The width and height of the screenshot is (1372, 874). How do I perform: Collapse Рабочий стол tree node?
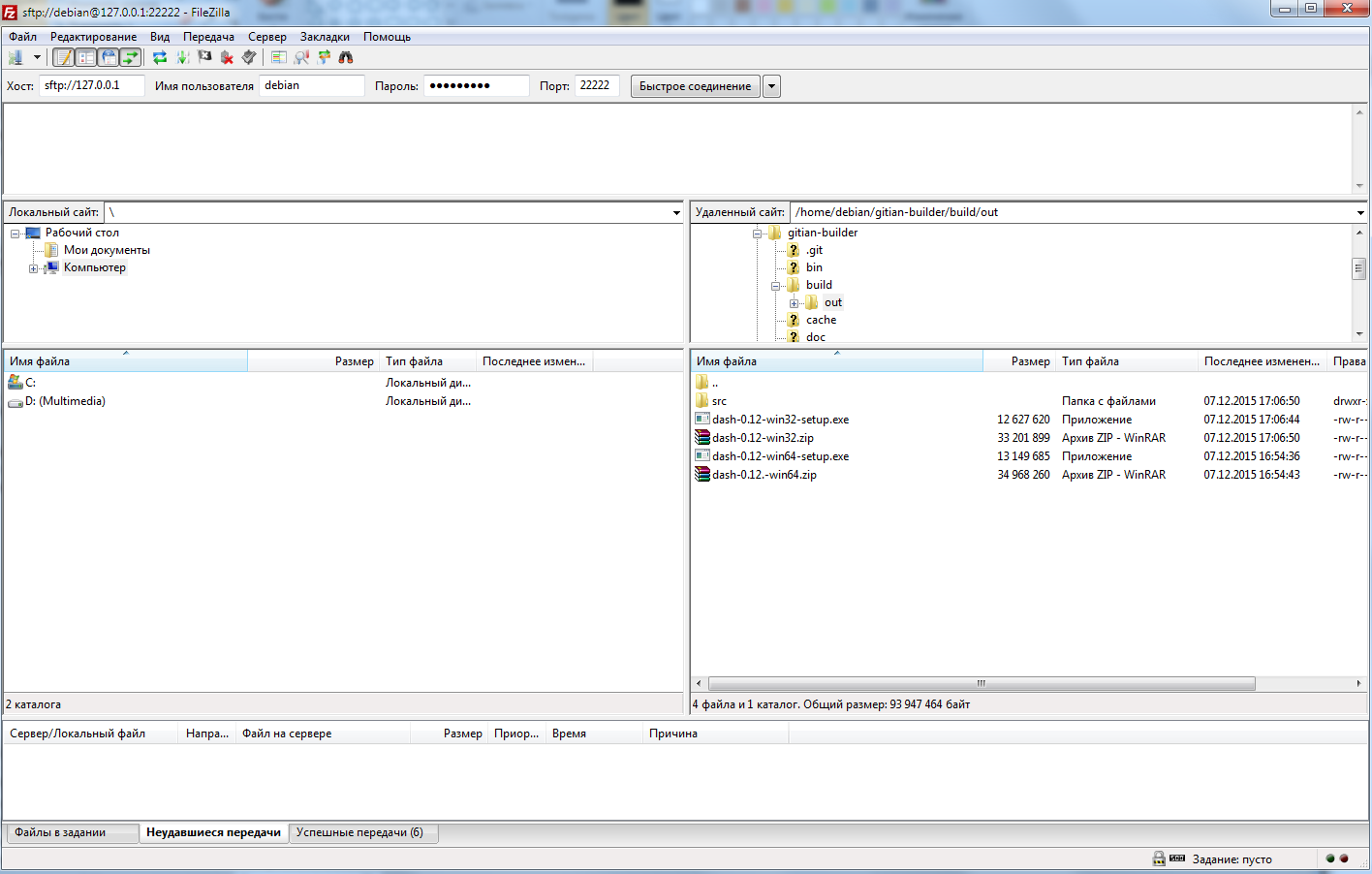point(16,234)
